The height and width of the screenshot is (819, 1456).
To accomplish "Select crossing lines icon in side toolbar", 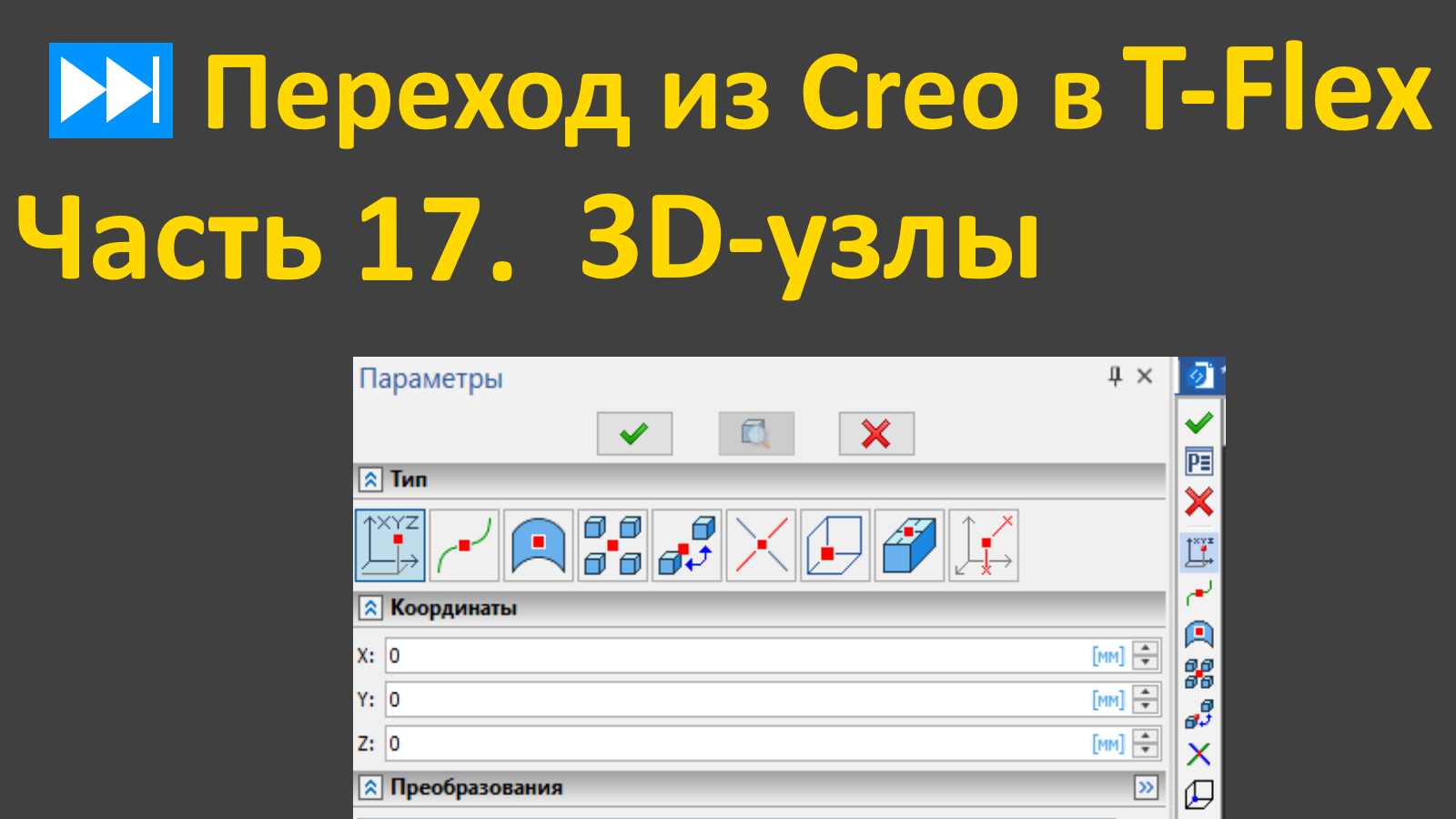I will [x=1199, y=753].
